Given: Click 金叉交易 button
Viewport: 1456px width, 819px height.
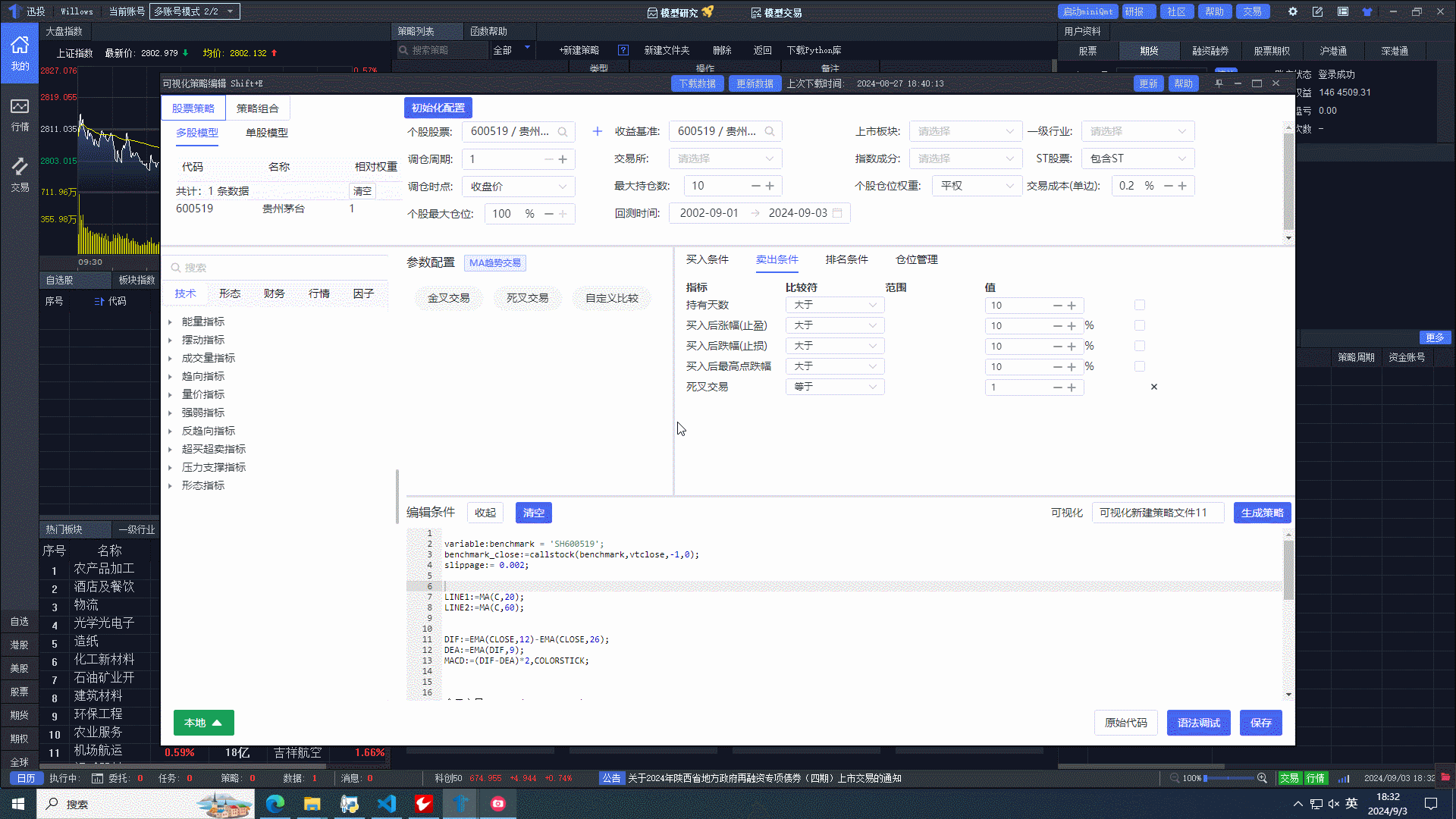Looking at the screenshot, I should (449, 298).
